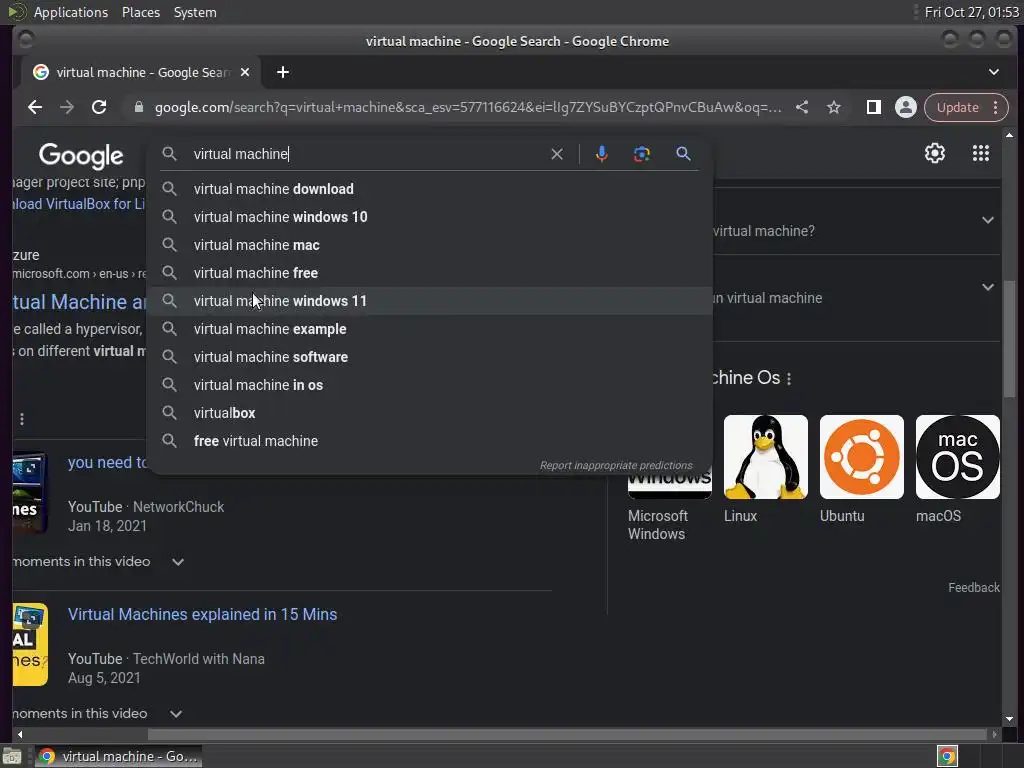Click the Update button in Chrome

957,107
